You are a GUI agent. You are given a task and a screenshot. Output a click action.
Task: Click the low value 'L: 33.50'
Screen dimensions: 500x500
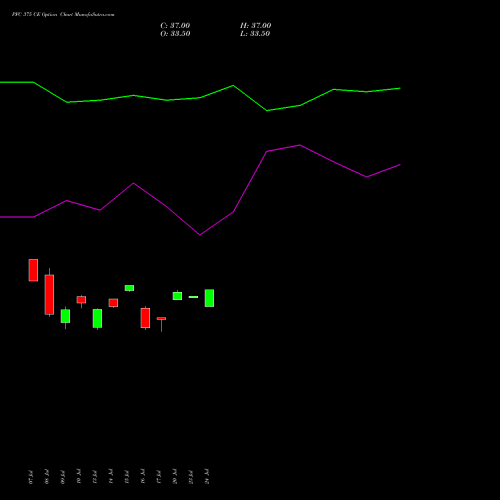click(255, 34)
